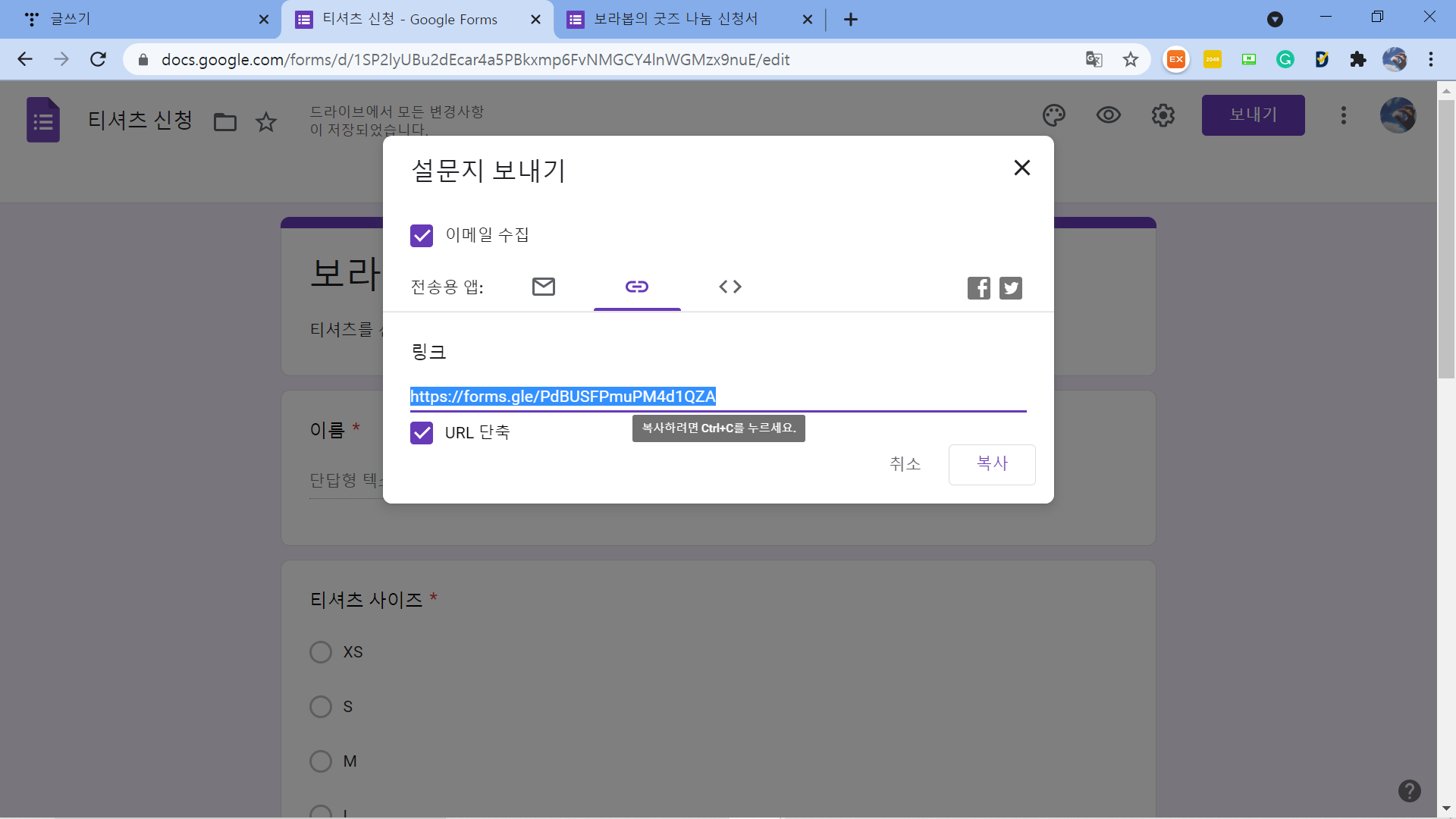The width and height of the screenshot is (1456, 819).
Task: Open the theme customization palette icon
Action: tap(1054, 115)
